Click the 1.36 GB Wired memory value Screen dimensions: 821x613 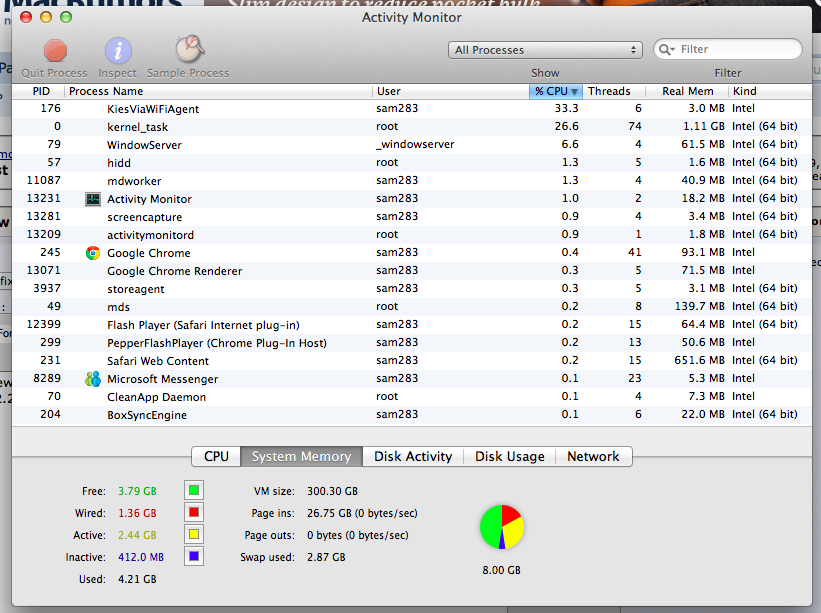pyautogui.click(x=137, y=513)
